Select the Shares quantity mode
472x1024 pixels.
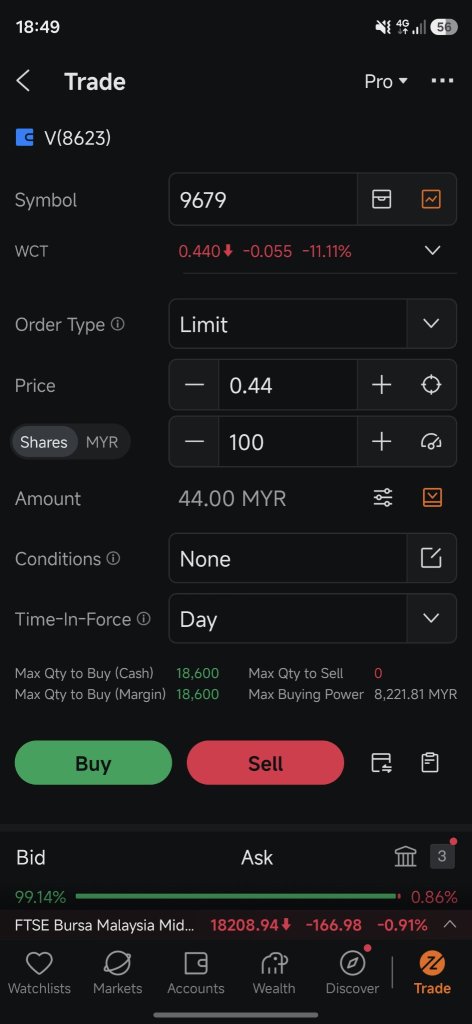coord(44,442)
